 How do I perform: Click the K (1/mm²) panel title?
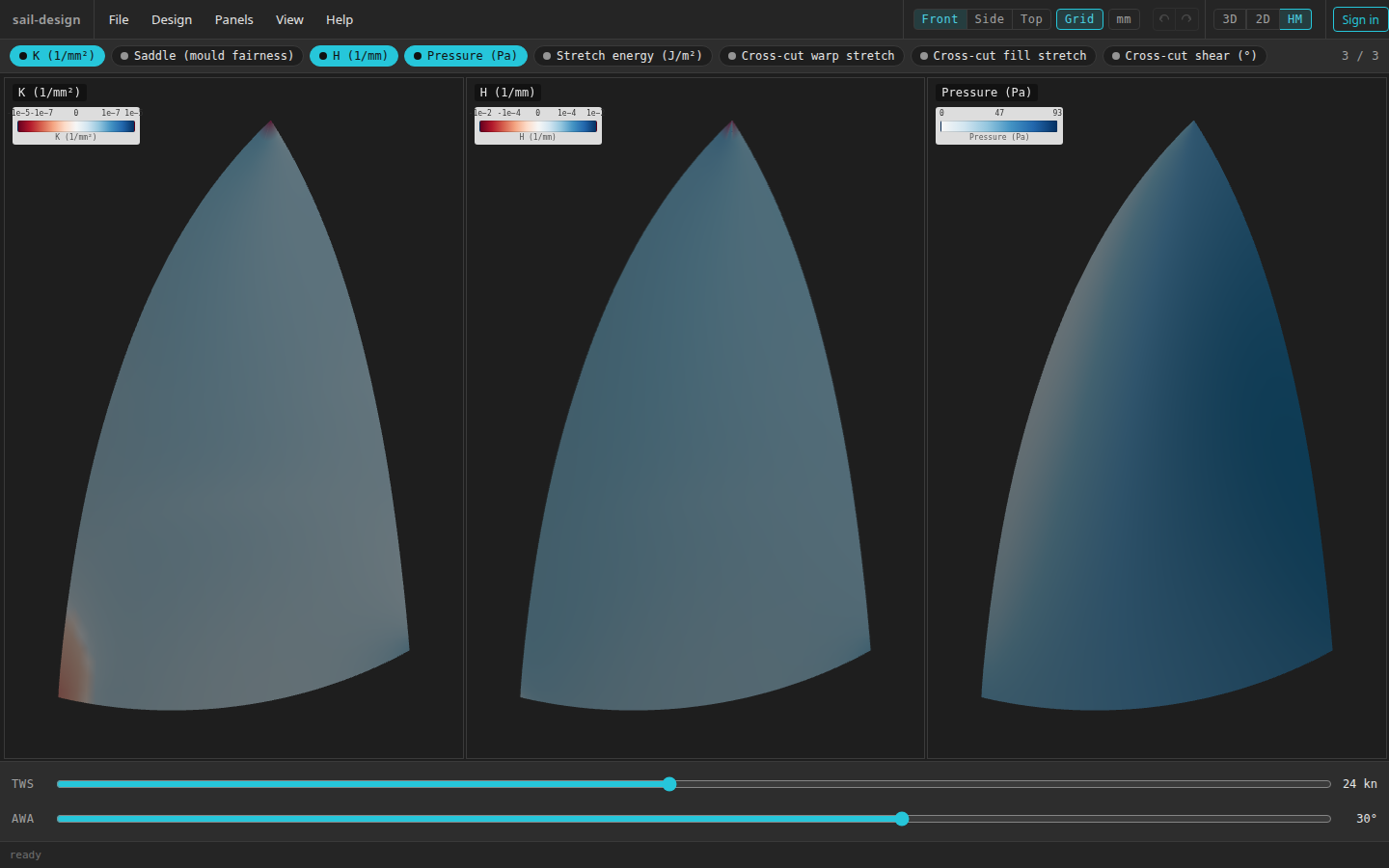[x=49, y=93]
